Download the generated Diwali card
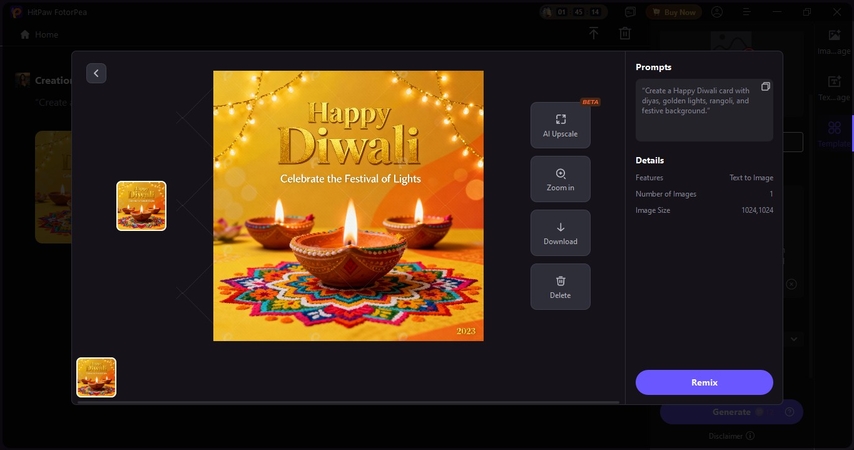Image resolution: width=854 pixels, height=450 pixels. 560,233
